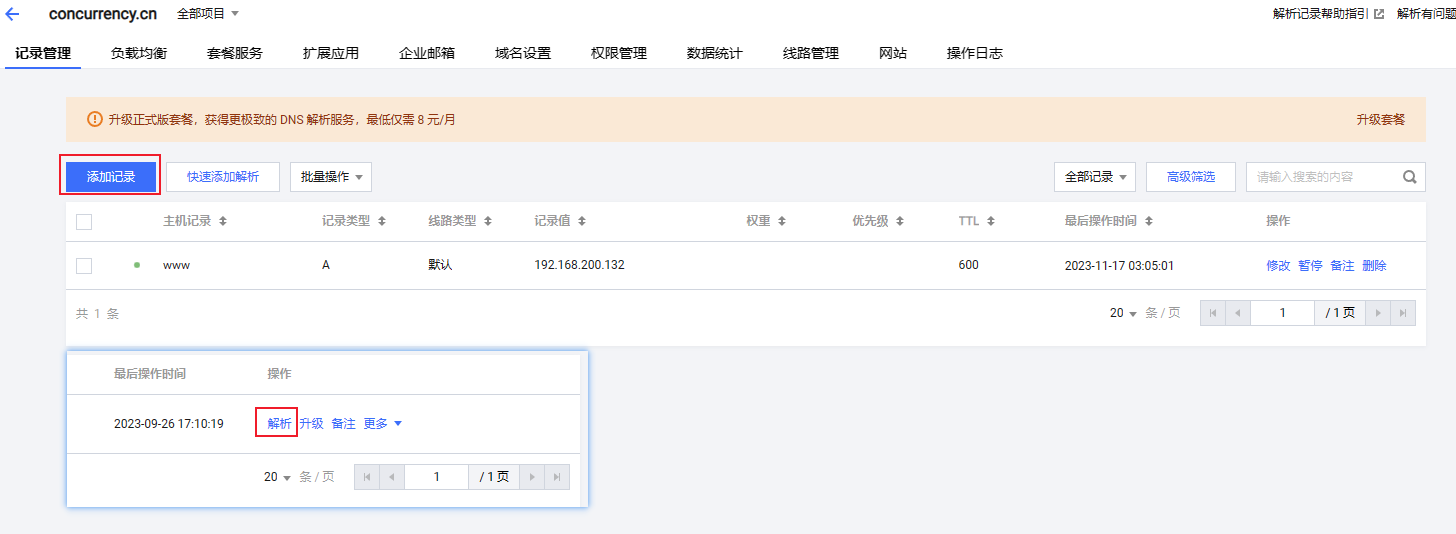Viewport: 1456px width, 534px height.
Task: Click the back arrow beside concurrency.cn
Action: pos(13,14)
